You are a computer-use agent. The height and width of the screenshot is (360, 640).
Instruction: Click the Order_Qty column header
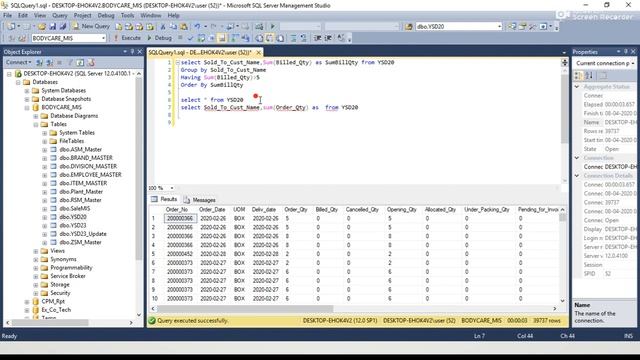296,209
